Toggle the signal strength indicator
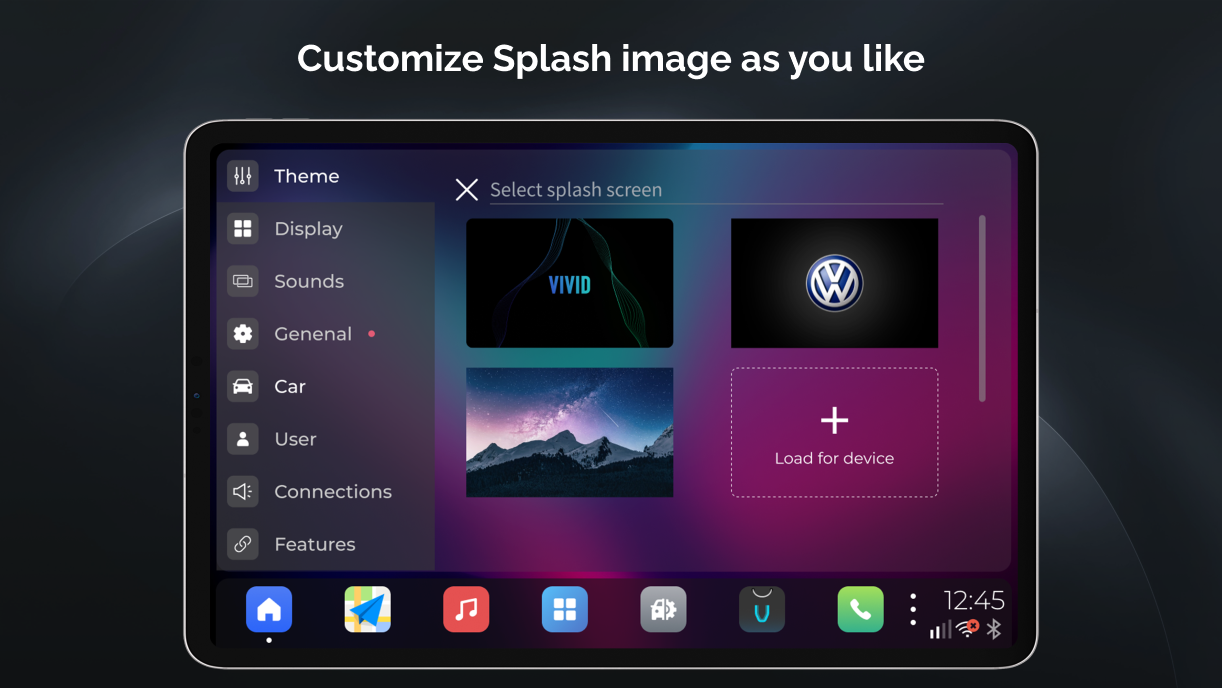Screen dimensions: 1222x688 click(941, 631)
